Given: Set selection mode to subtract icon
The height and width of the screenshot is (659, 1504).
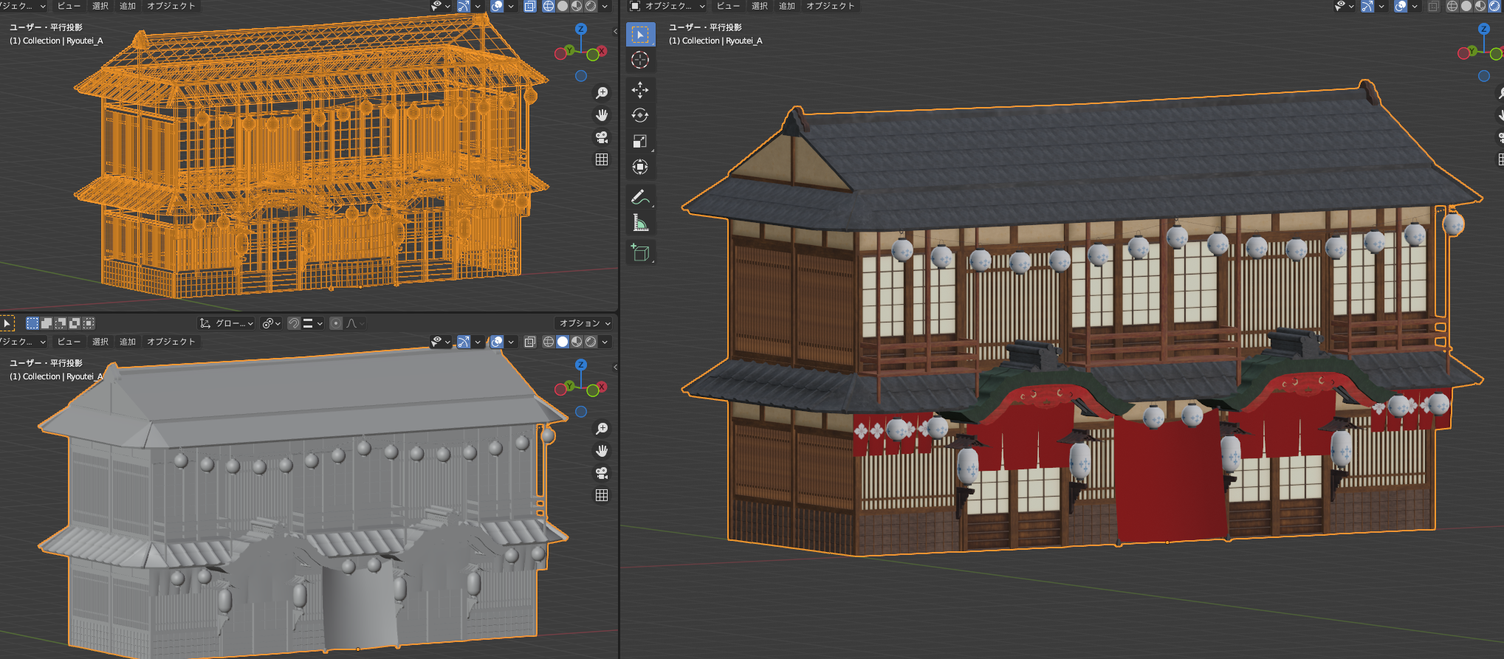Looking at the screenshot, I should click(60, 323).
